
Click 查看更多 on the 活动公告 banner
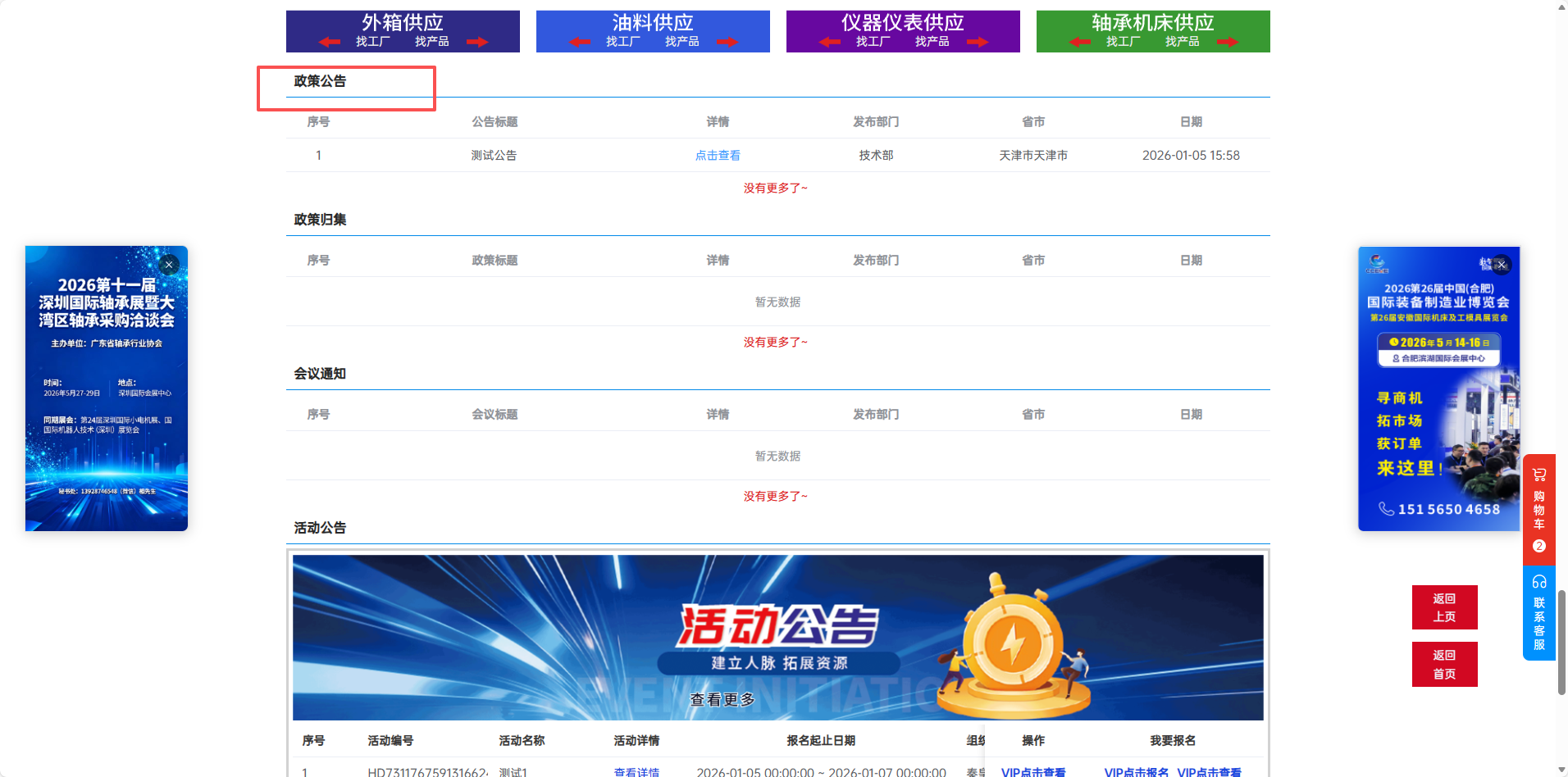[x=722, y=699]
